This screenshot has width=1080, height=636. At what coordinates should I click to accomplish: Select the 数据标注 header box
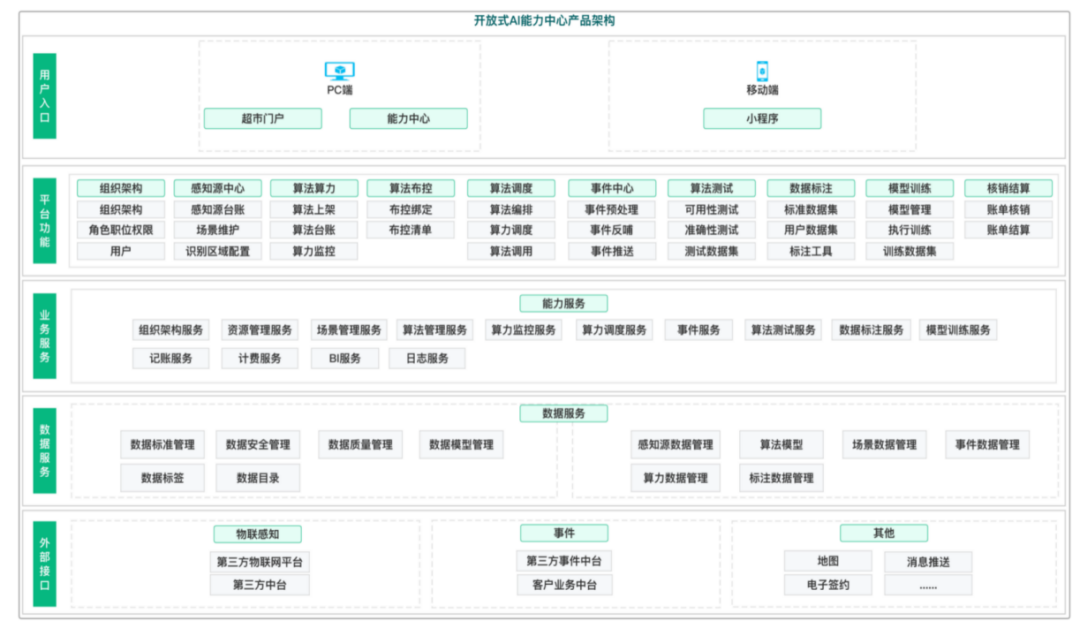point(811,188)
